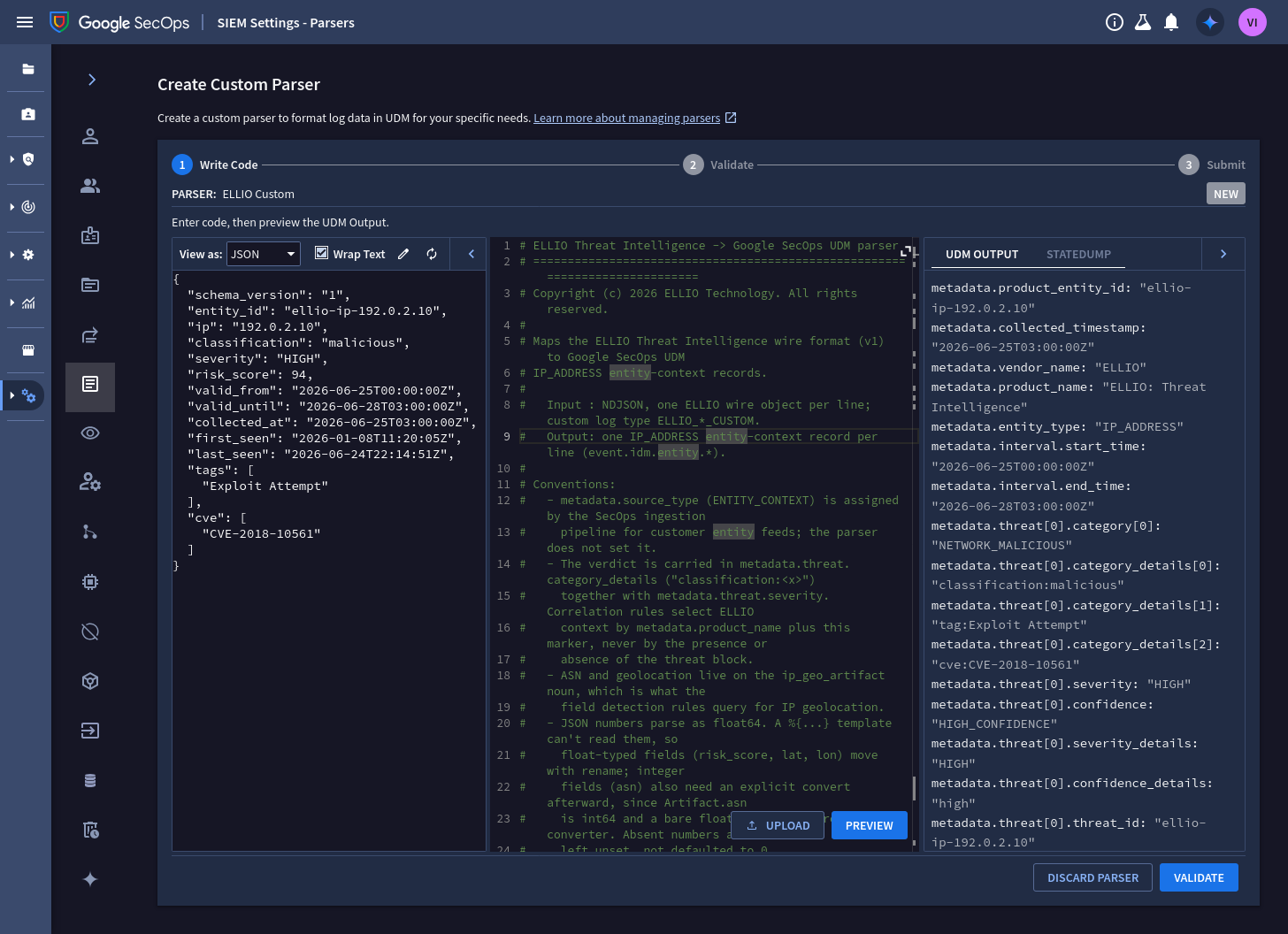Collapse the UDM output panel chevron
The image size is (1288, 934).
tap(1223, 254)
